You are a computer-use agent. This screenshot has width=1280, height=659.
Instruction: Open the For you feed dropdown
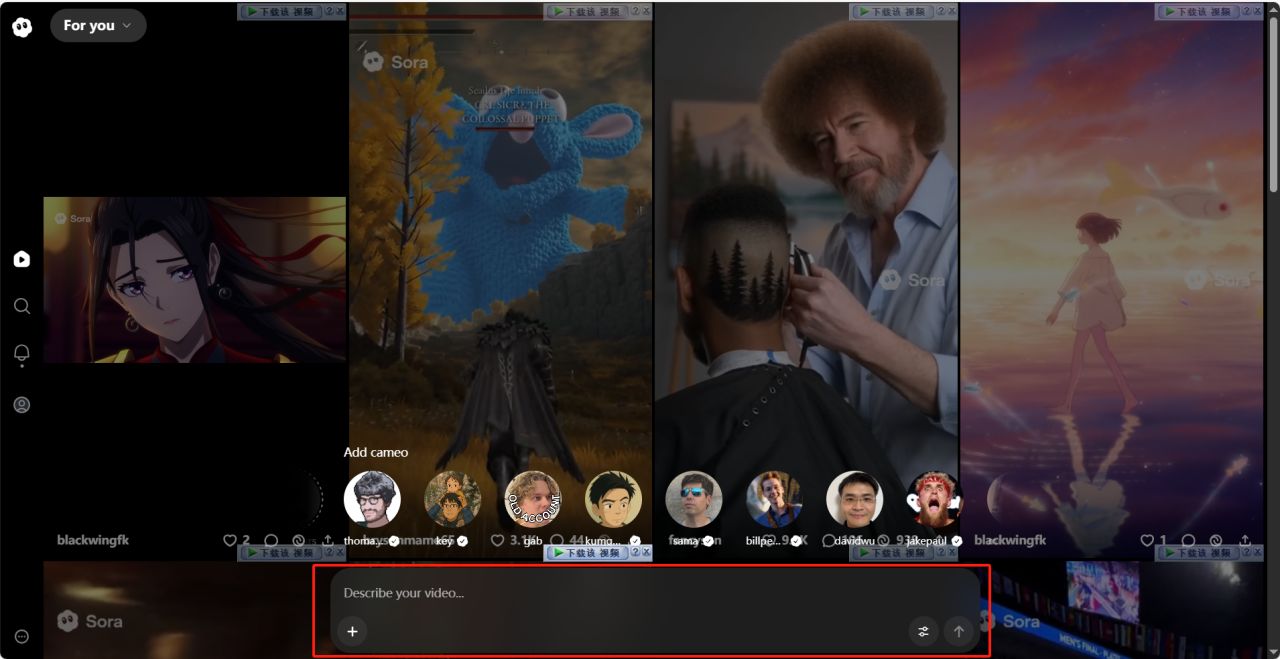[98, 26]
